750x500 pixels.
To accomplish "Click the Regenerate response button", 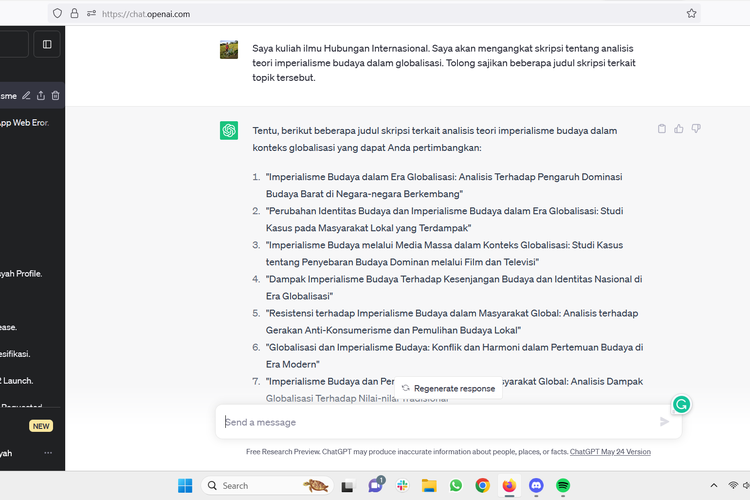I will pyautogui.click(x=448, y=388).
